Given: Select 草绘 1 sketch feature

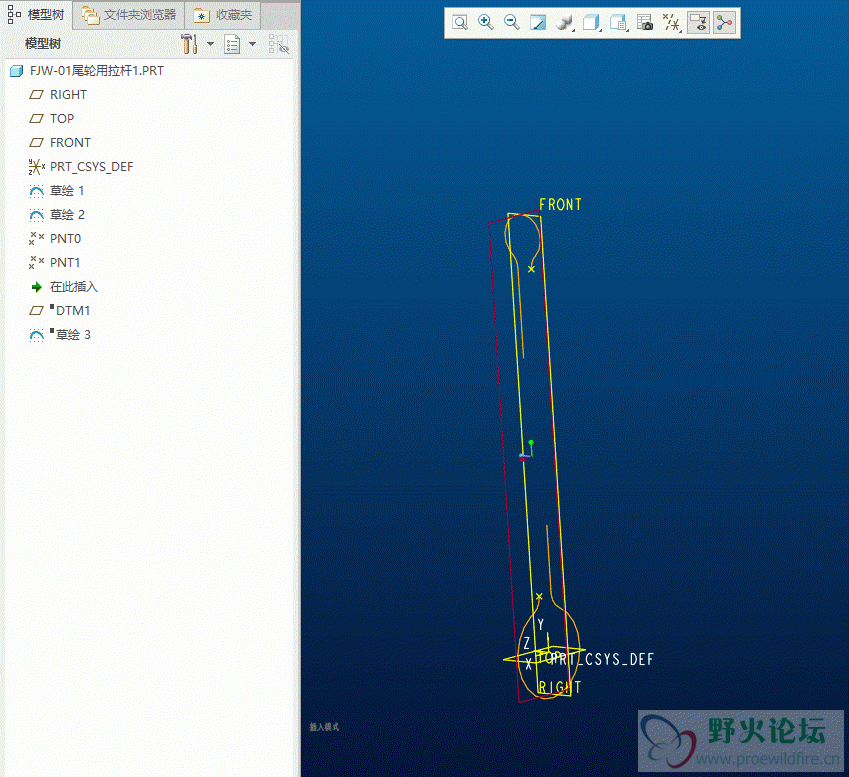Looking at the screenshot, I should tap(67, 191).
